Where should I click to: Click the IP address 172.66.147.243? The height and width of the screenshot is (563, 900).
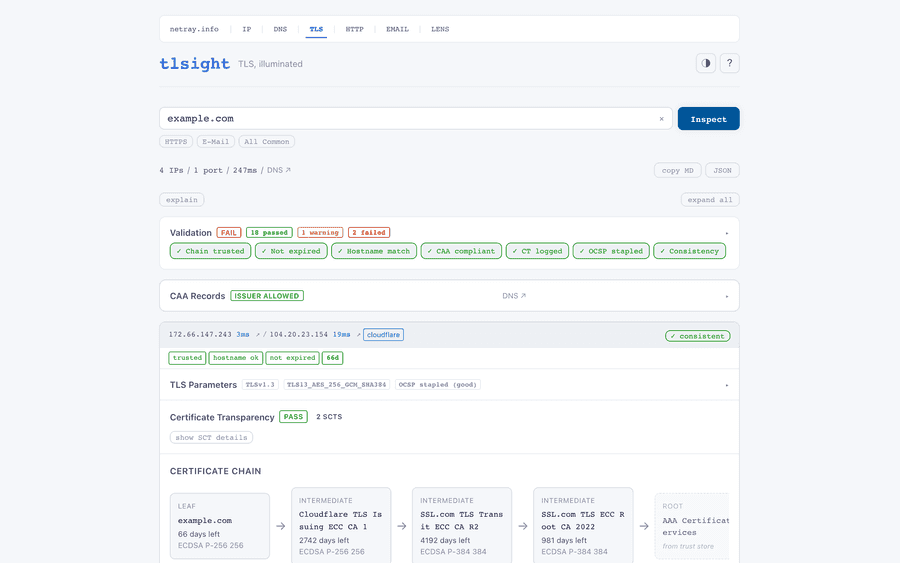click(200, 335)
